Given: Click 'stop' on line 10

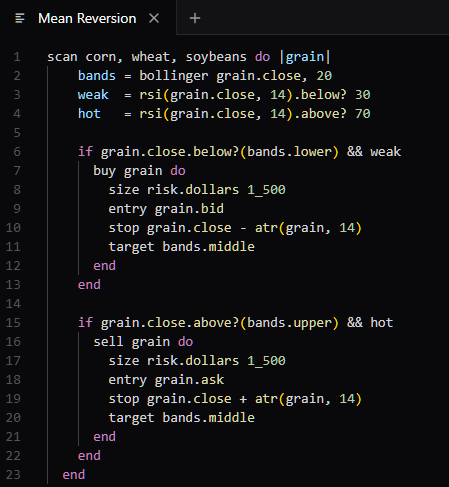Looking at the screenshot, I should click(124, 228).
